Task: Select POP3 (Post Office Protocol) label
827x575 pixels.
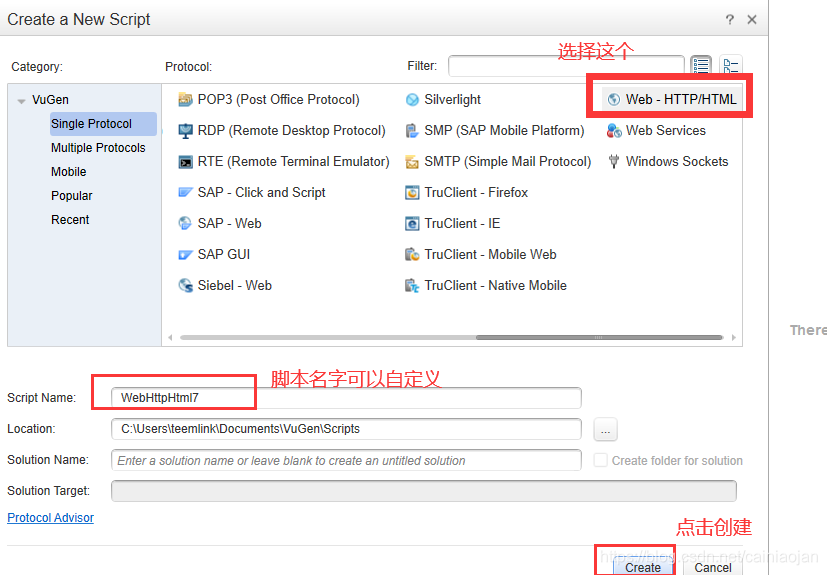Action: (x=278, y=100)
